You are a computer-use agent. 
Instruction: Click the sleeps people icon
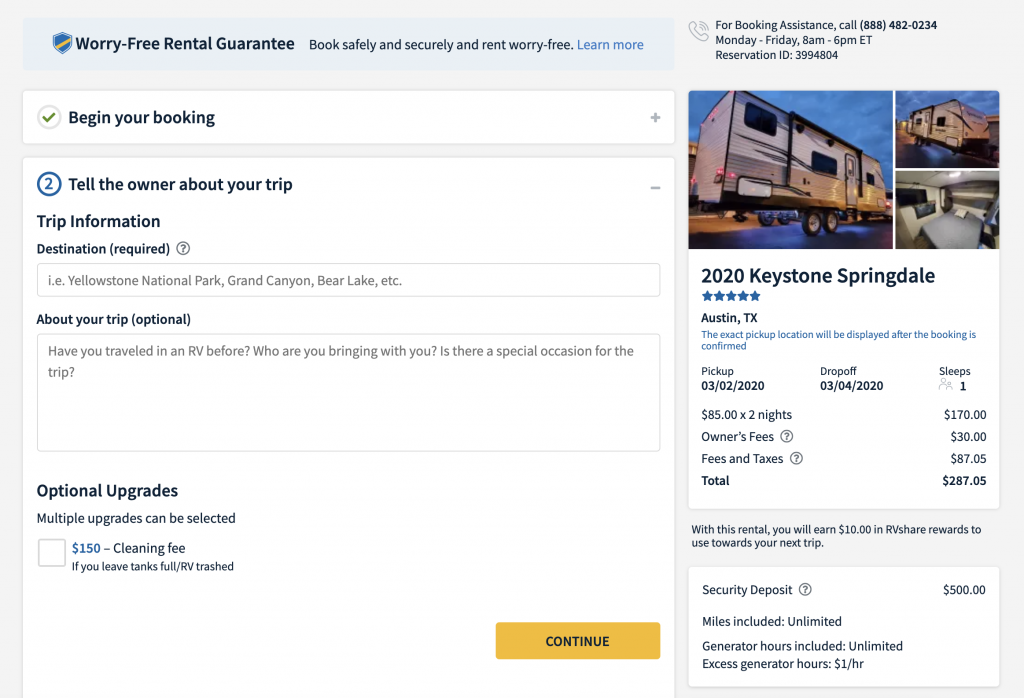tap(946, 385)
